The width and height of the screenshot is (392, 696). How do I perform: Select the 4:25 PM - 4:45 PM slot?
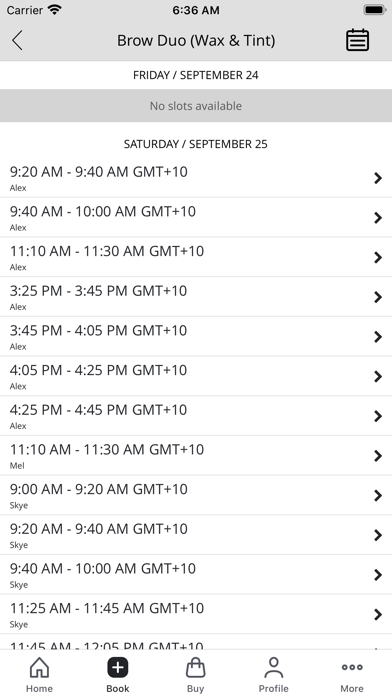pyautogui.click(x=196, y=416)
